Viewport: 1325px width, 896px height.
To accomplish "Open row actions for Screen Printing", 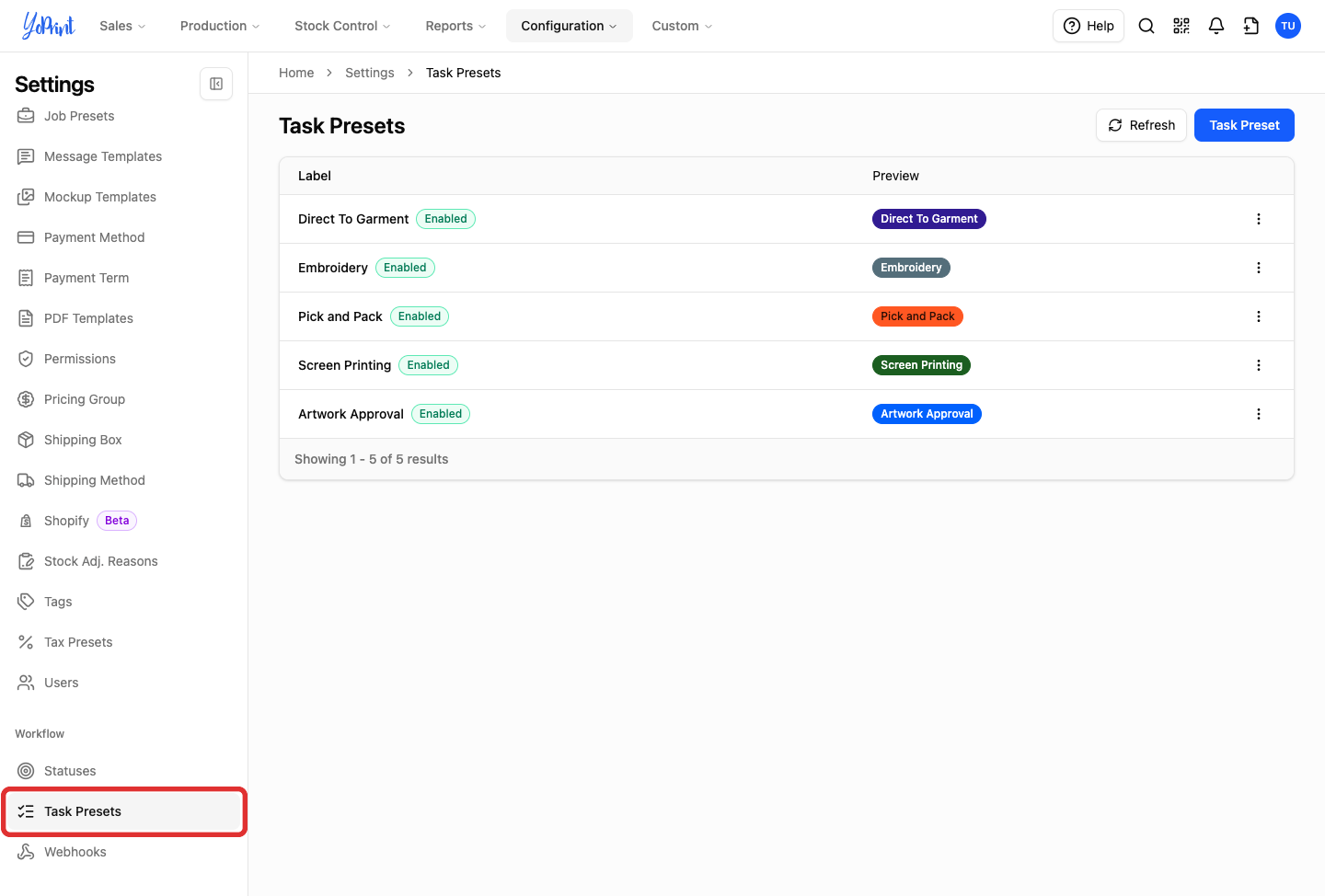I will pyautogui.click(x=1259, y=365).
